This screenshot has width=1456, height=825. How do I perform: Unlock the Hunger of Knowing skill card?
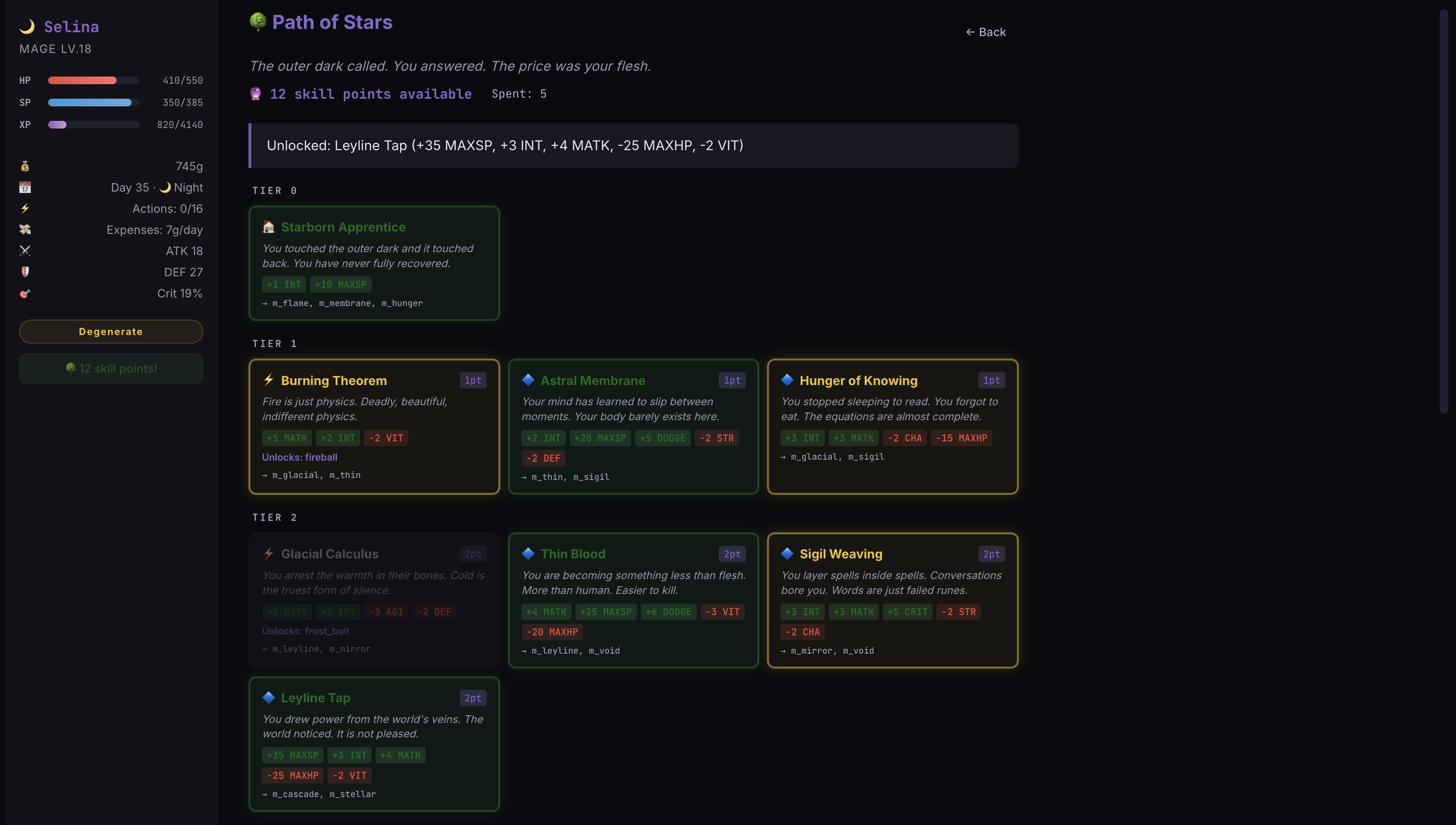click(893, 426)
